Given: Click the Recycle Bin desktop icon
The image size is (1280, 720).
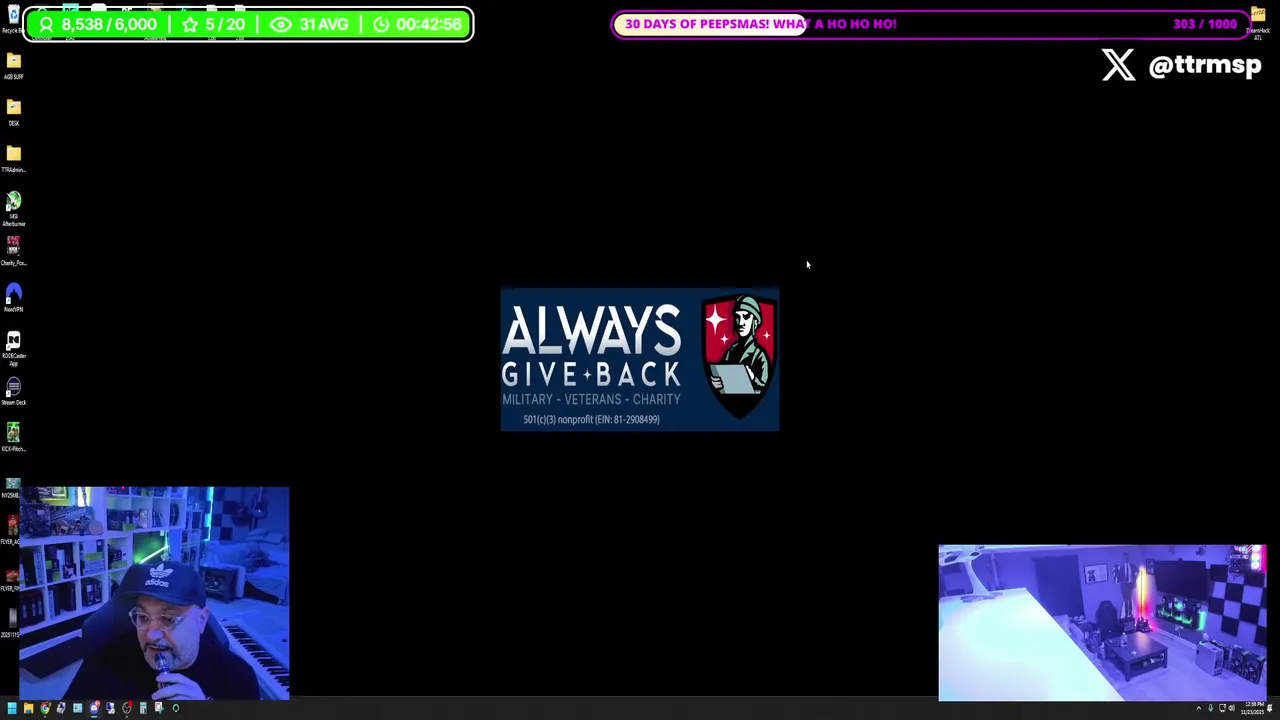Looking at the screenshot, I should pyautogui.click(x=12, y=18).
